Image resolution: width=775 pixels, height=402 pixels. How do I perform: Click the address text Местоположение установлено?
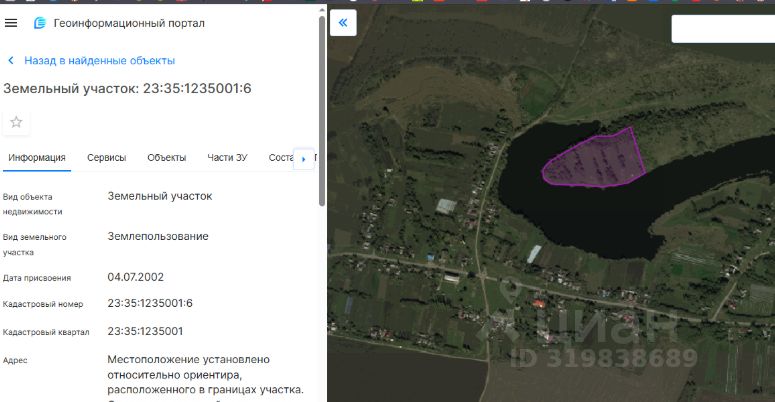[x=188, y=359]
